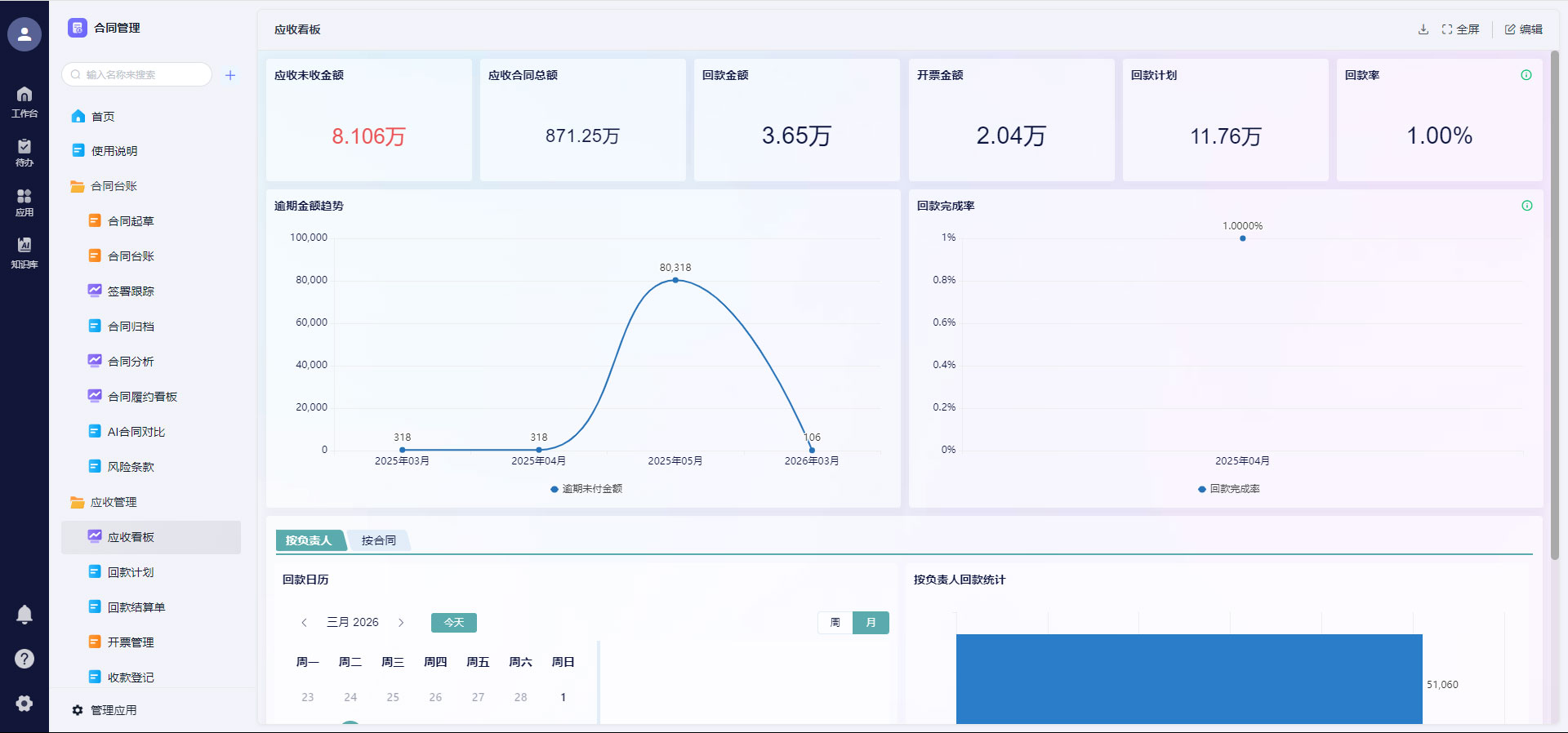1568x733 pixels.
Task: Switch calendar to 周 week view
Action: coord(835,623)
